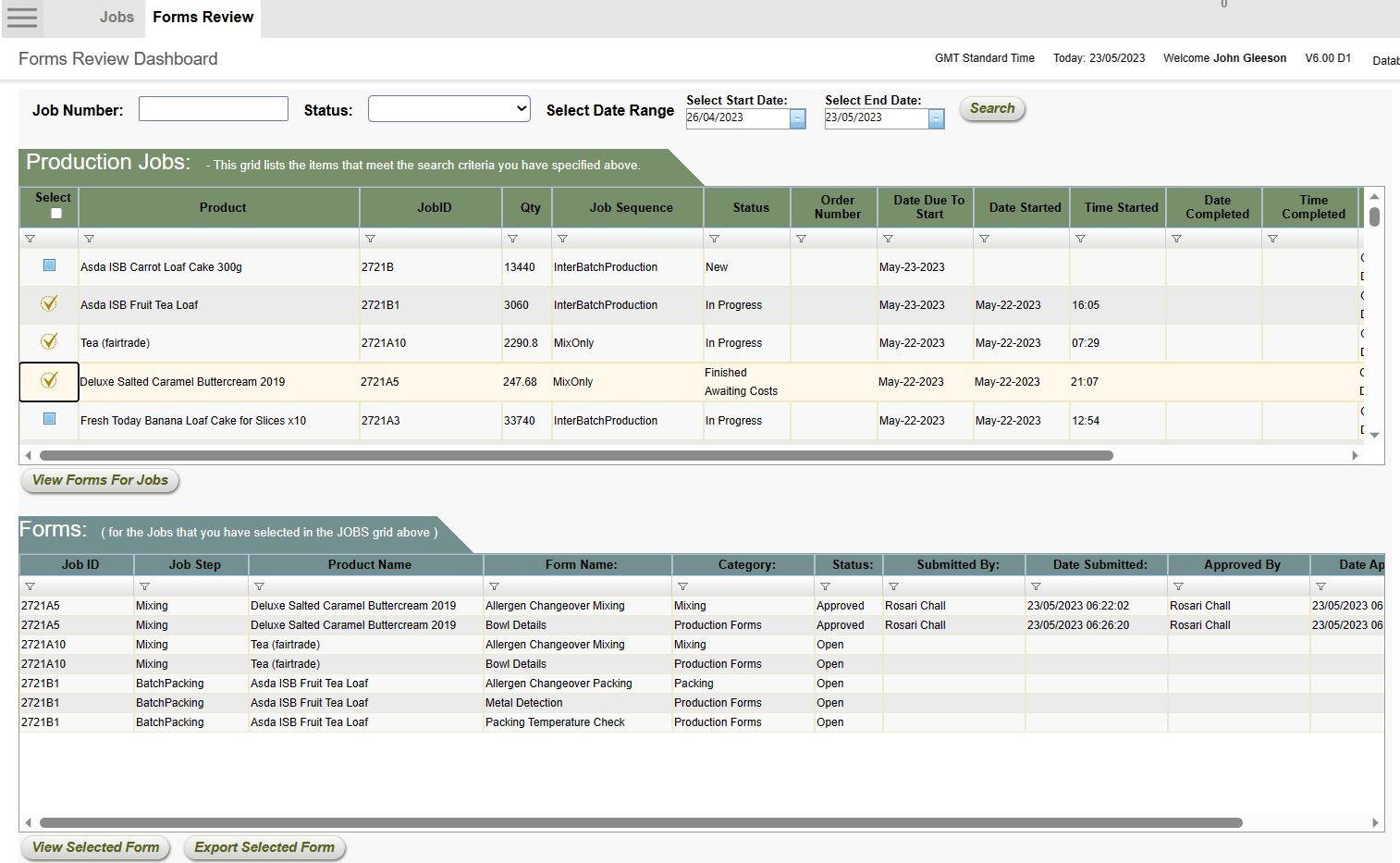Viewport: 1400px width, 863px height.
Task: Click filter icon under Product column
Action: click(x=89, y=239)
